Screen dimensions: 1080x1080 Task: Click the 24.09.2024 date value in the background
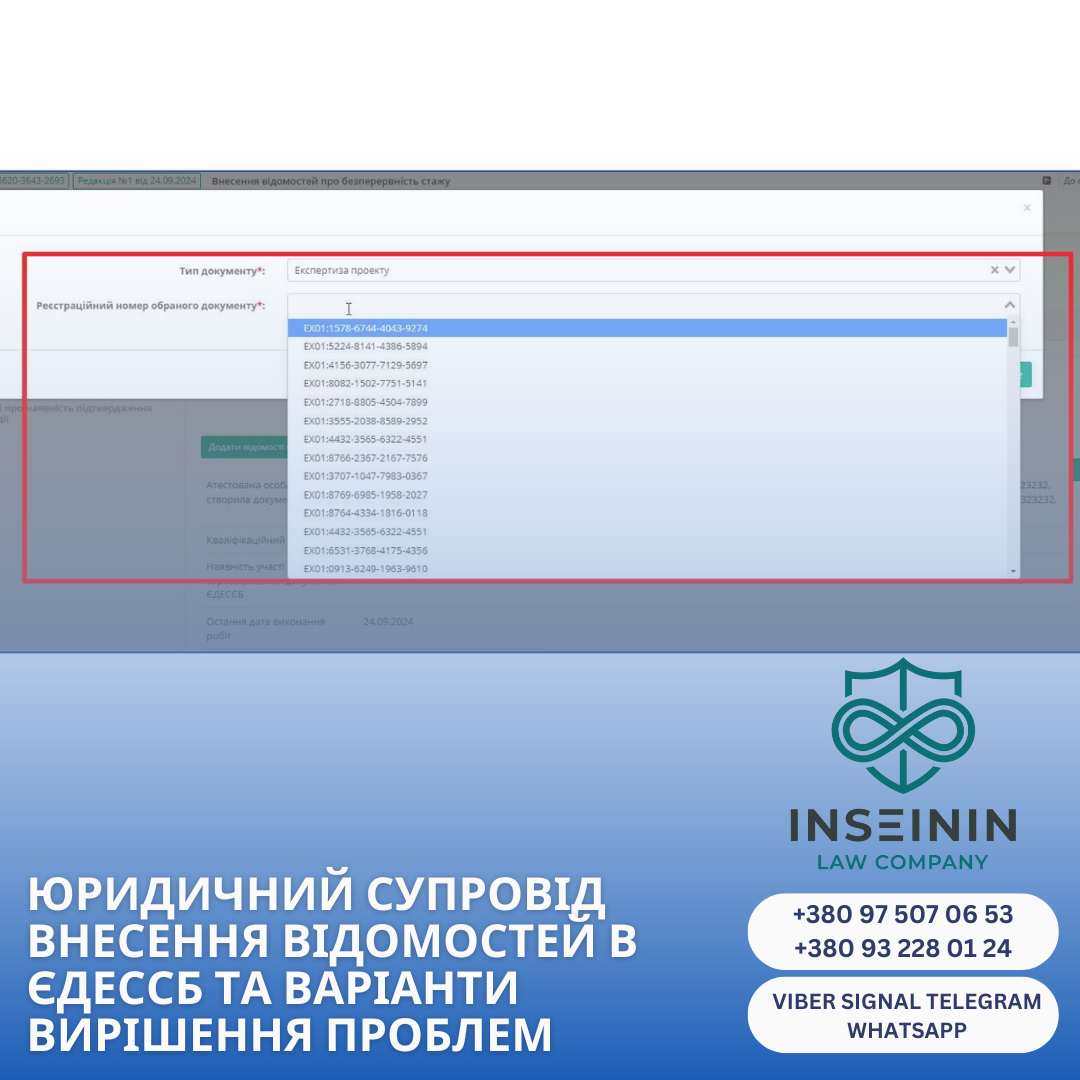click(388, 621)
